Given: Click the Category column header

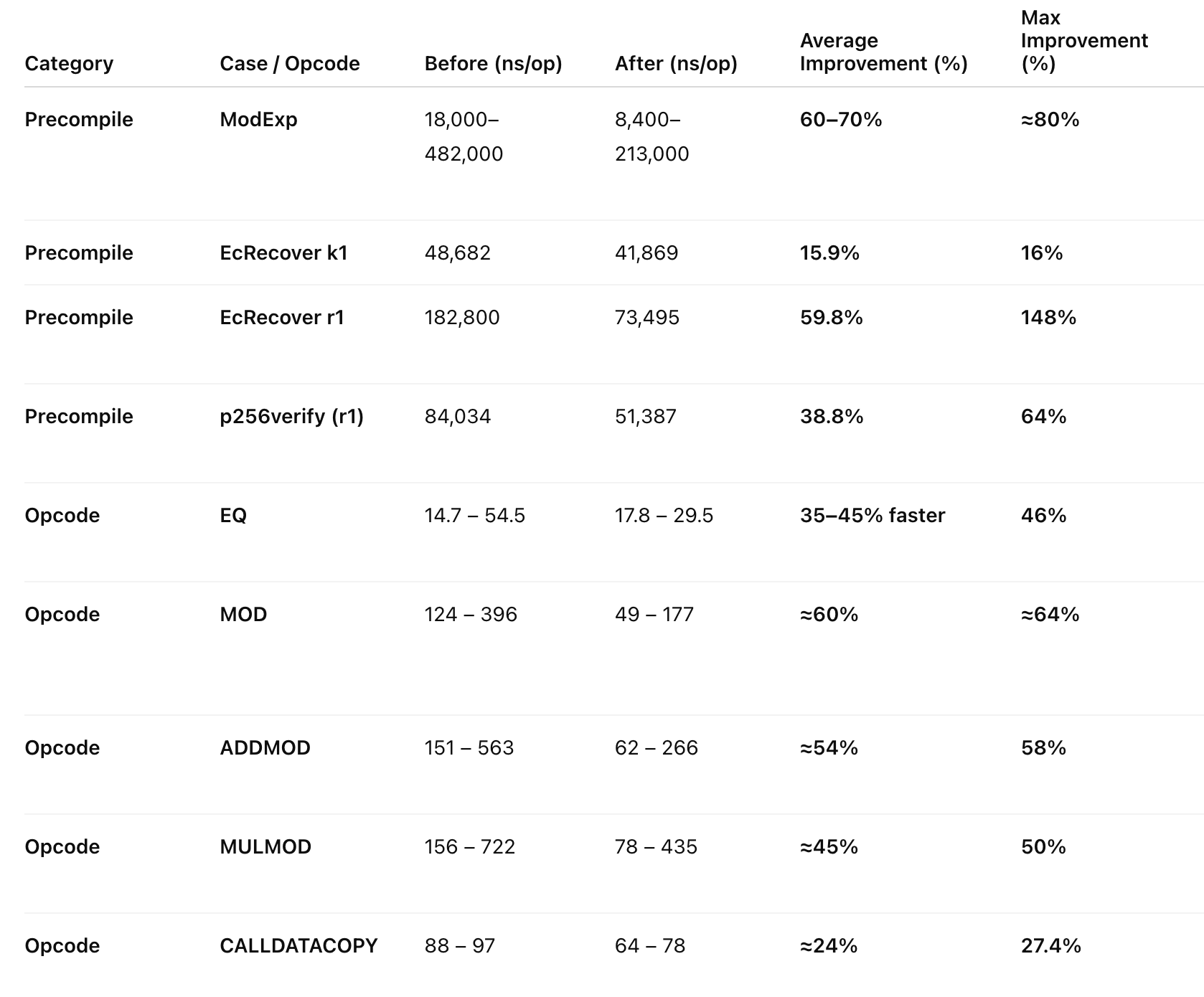Looking at the screenshot, I should click(69, 64).
